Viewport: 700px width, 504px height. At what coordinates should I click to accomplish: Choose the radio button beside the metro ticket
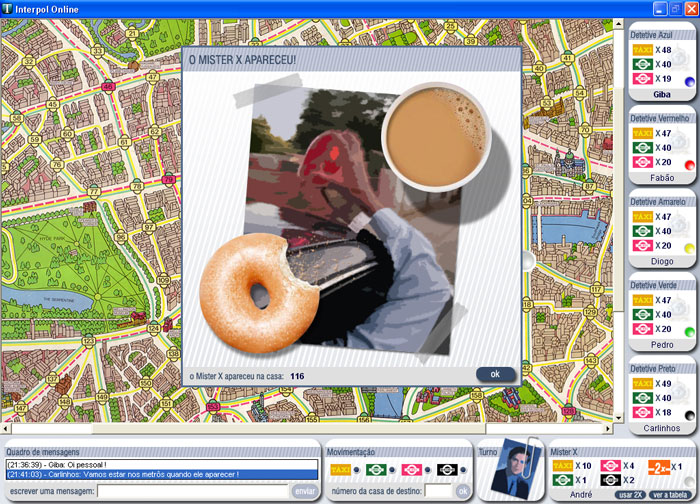point(427,469)
